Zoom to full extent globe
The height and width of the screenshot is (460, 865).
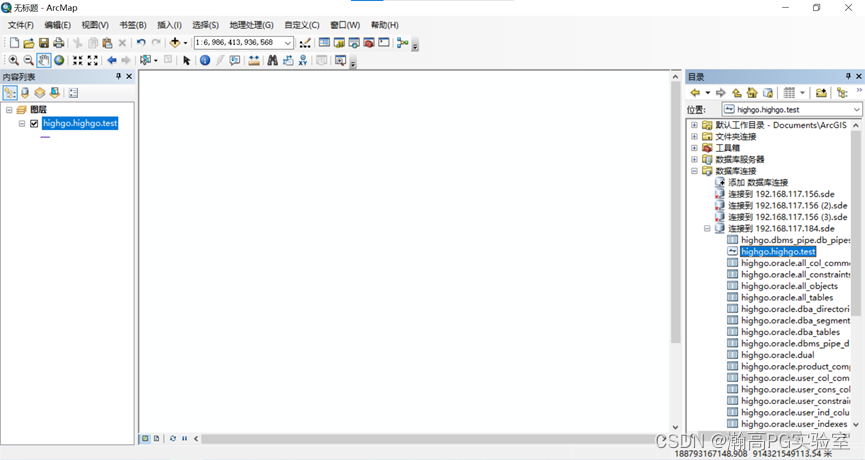59,60
